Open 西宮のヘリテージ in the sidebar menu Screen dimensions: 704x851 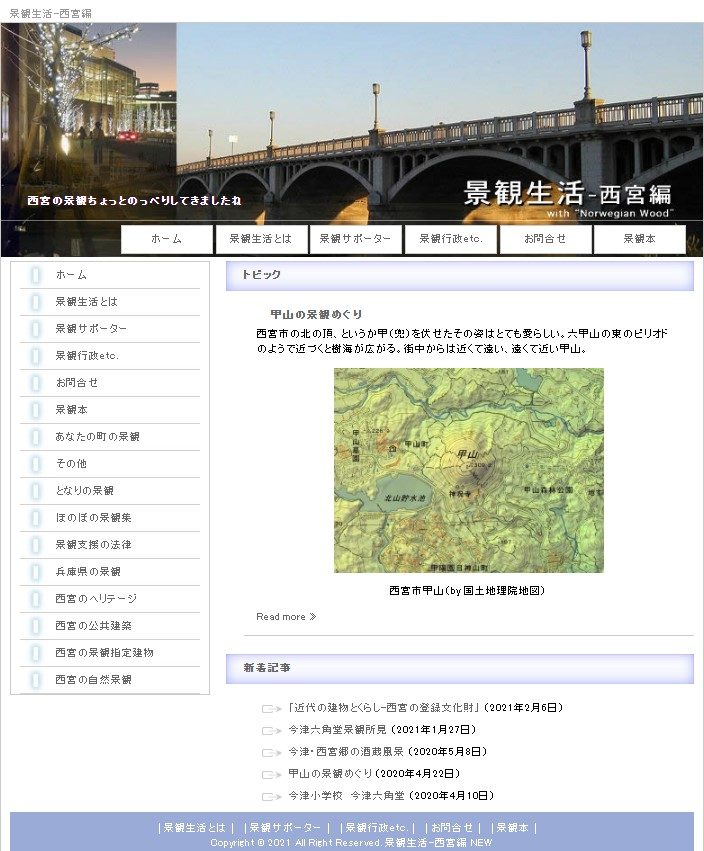(x=96, y=599)
